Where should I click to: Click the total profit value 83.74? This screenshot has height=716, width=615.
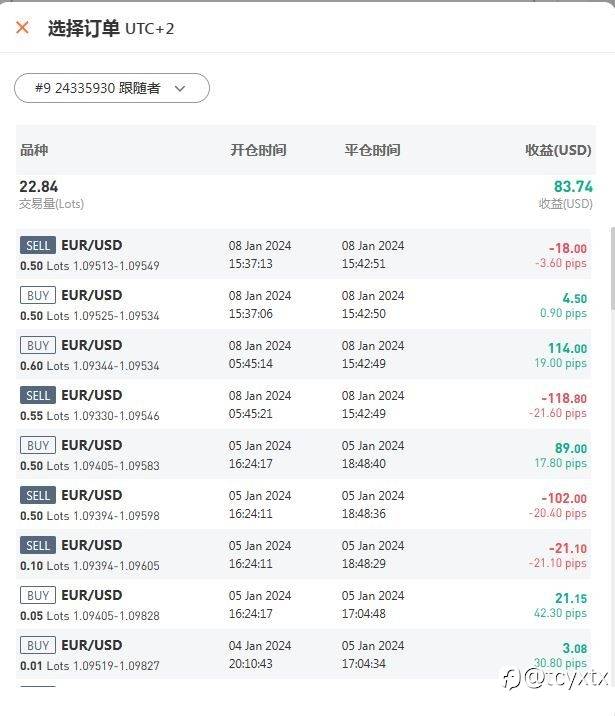point(573,187)
